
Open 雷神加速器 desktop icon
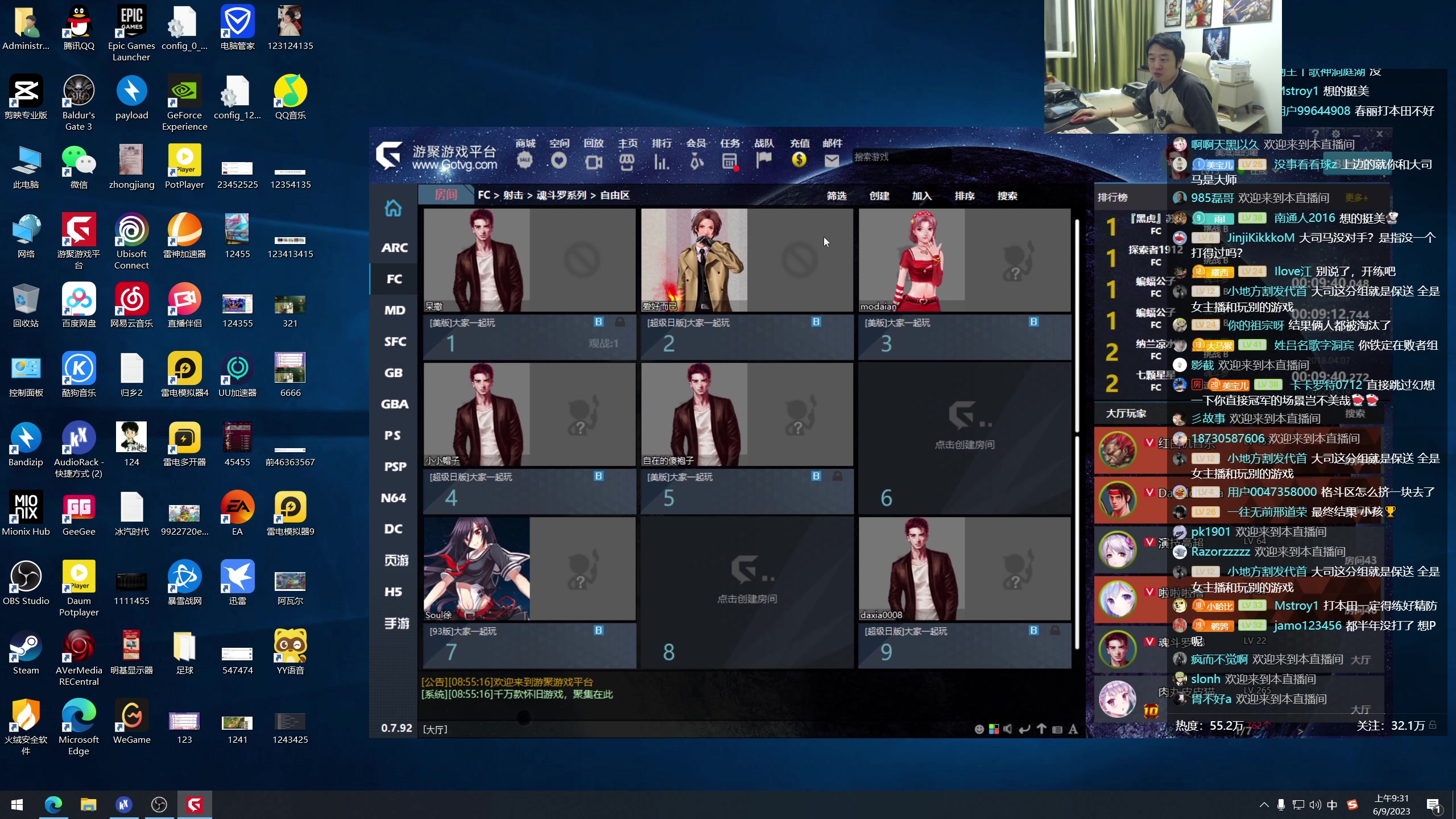(184, 235)
